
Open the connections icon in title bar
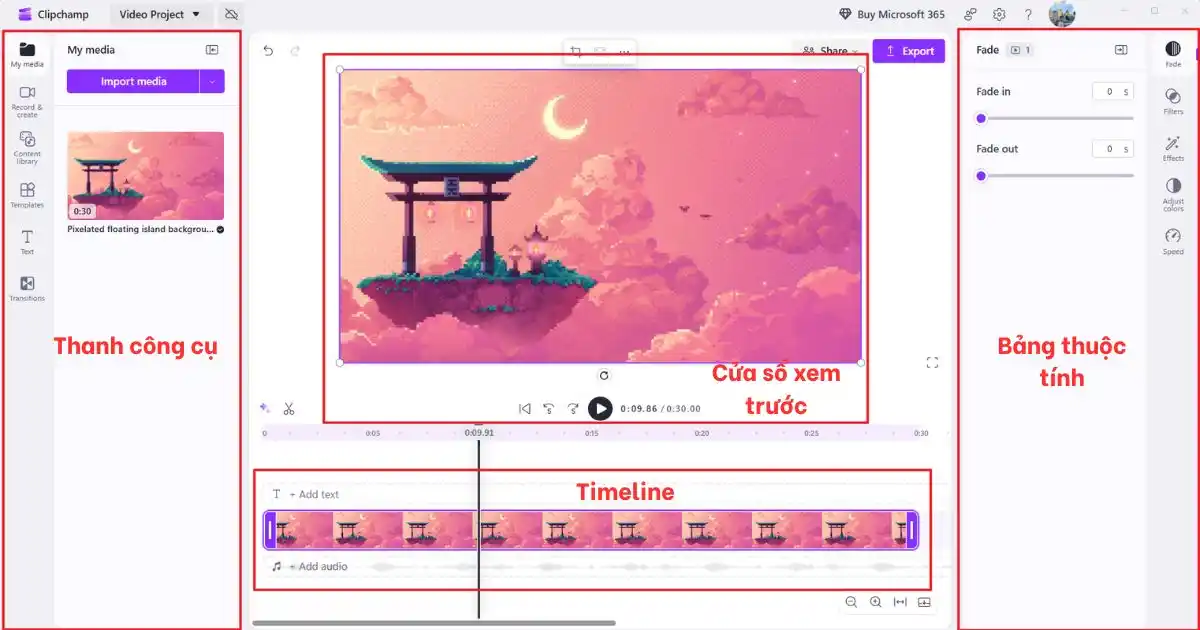tap(970, 14)
